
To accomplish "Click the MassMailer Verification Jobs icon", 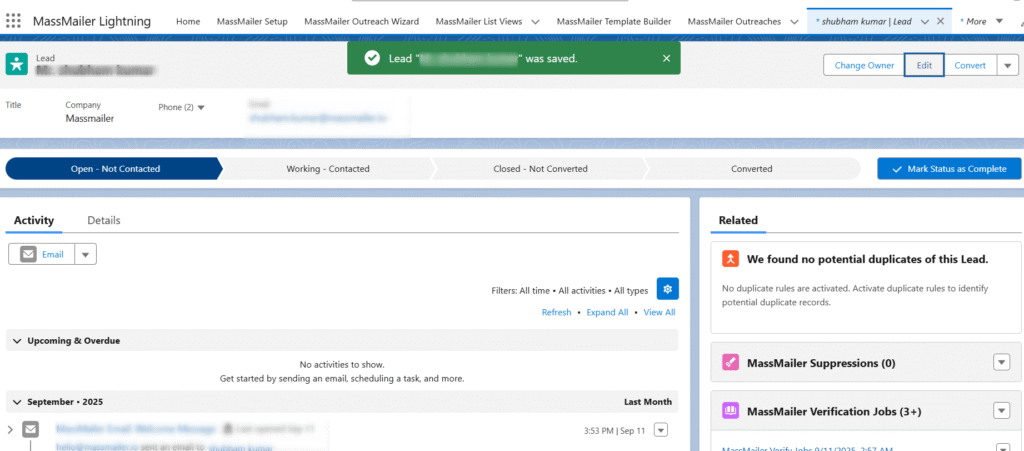I will [x=731, y=410].
